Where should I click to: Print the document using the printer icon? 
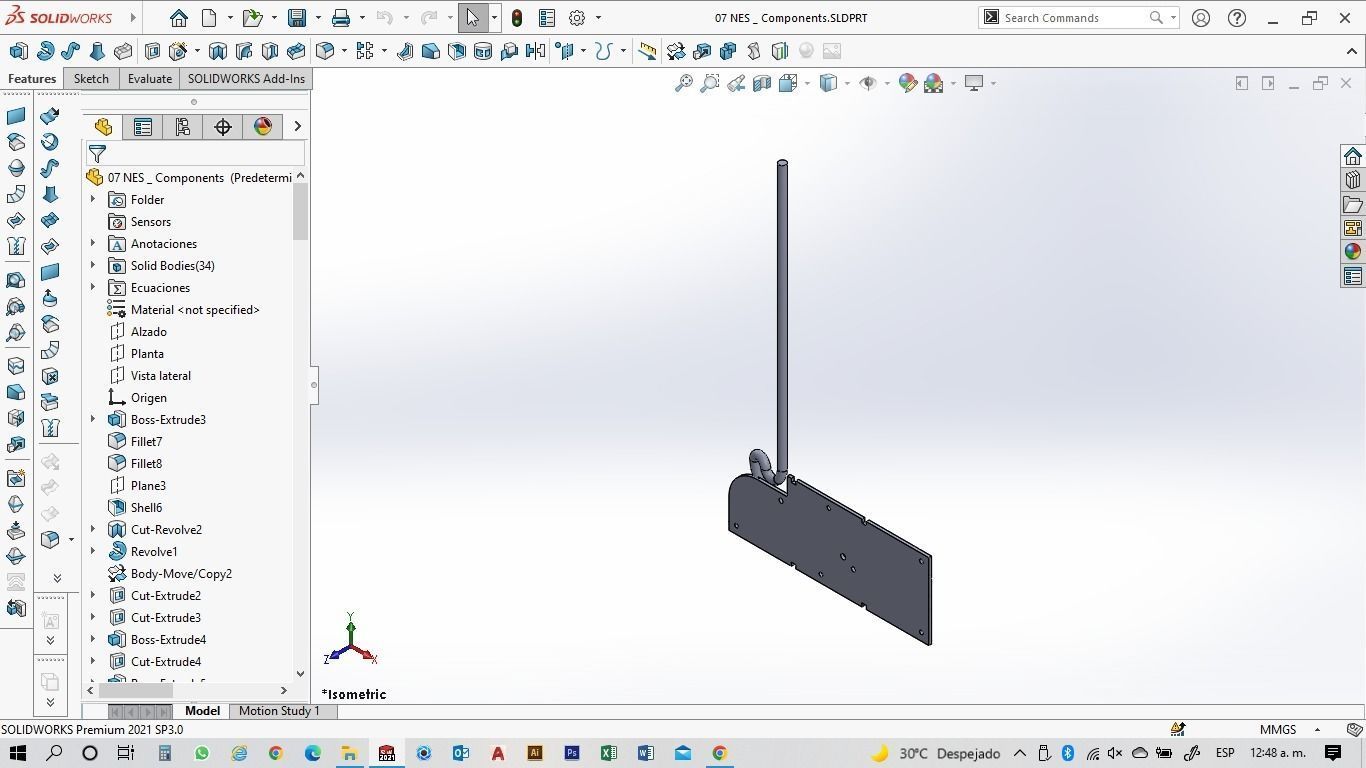(x=341, y=18)
